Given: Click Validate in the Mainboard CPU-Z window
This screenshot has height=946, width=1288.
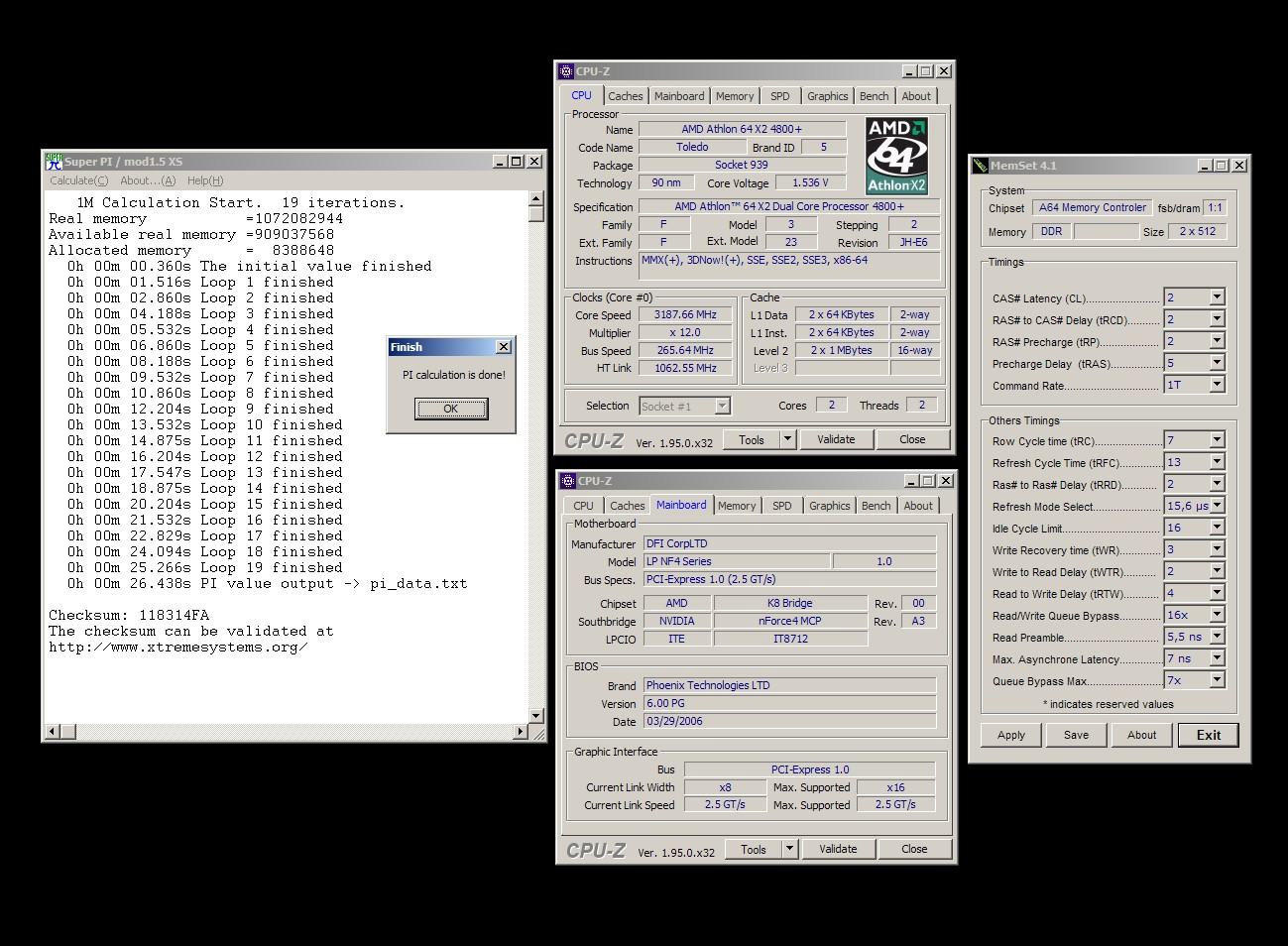Looking at the screenshot, I should coord(838,849).
